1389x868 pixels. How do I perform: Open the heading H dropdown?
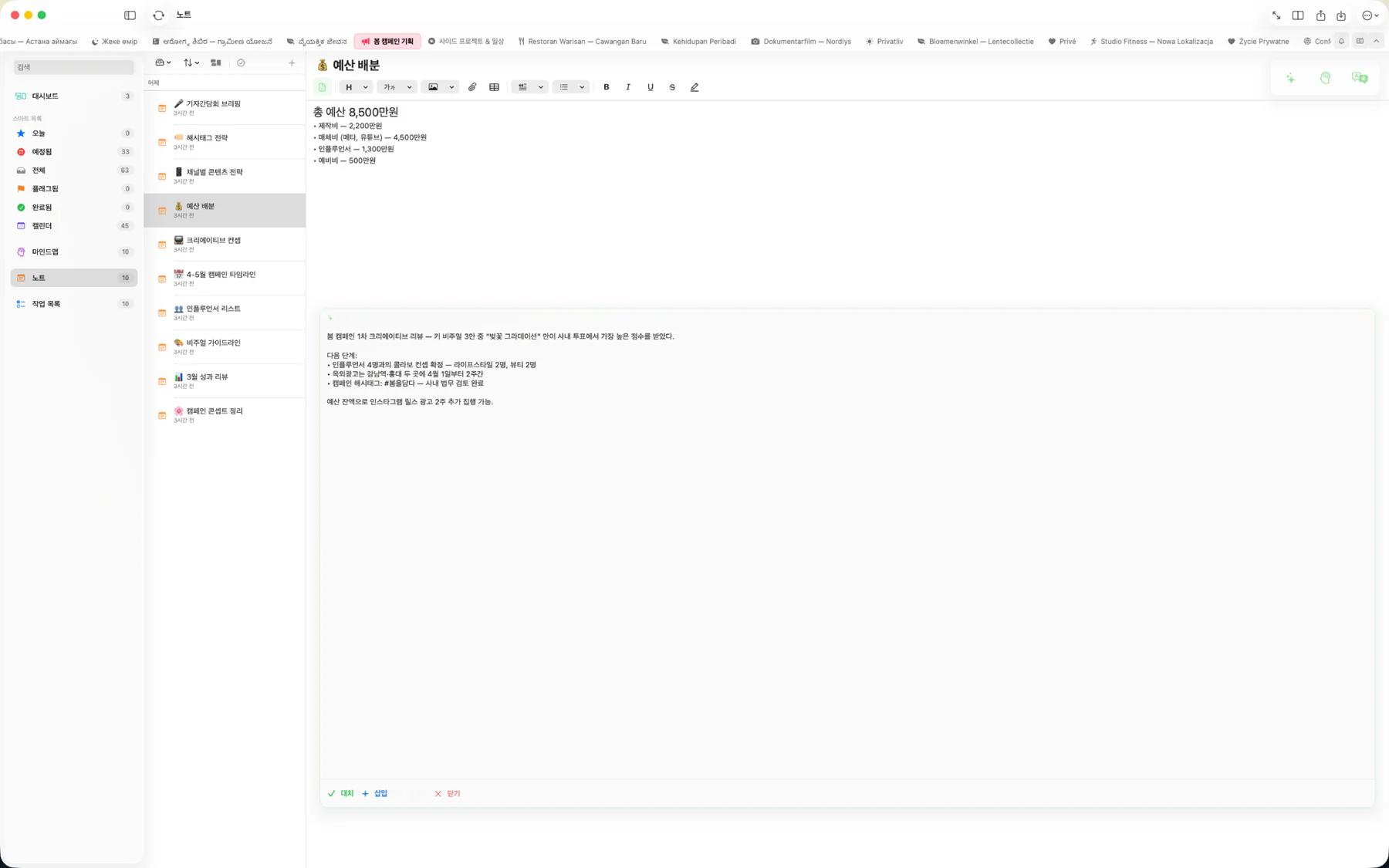(357, 87)
